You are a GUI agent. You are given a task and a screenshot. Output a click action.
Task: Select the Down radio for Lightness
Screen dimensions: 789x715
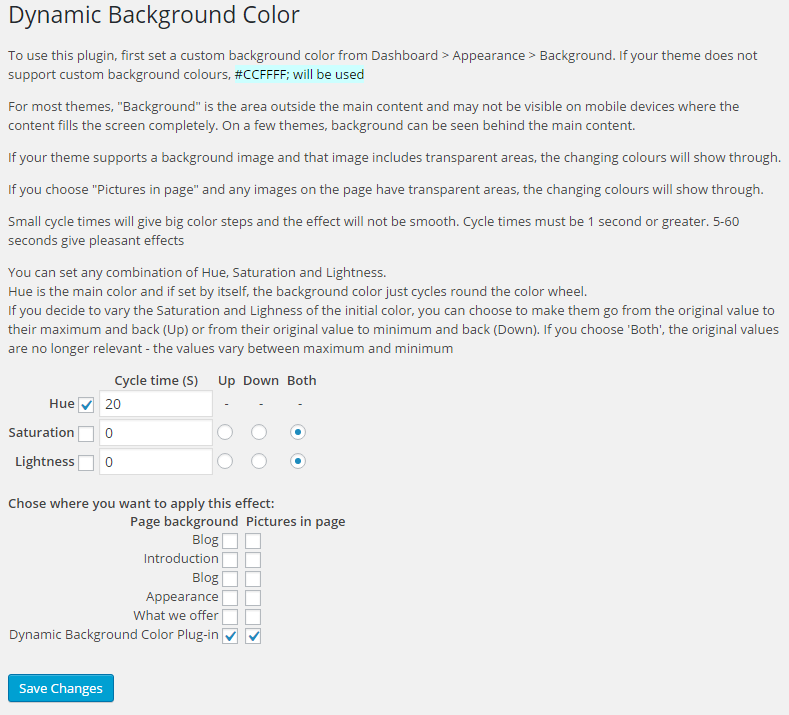tap(259, 462)
